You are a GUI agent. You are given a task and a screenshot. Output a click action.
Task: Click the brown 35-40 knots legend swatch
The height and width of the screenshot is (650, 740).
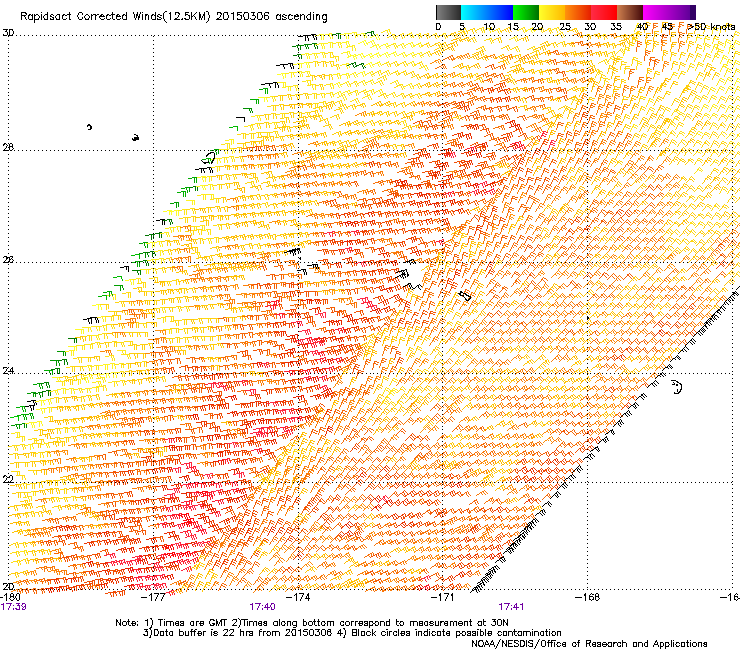click(630, 12)
